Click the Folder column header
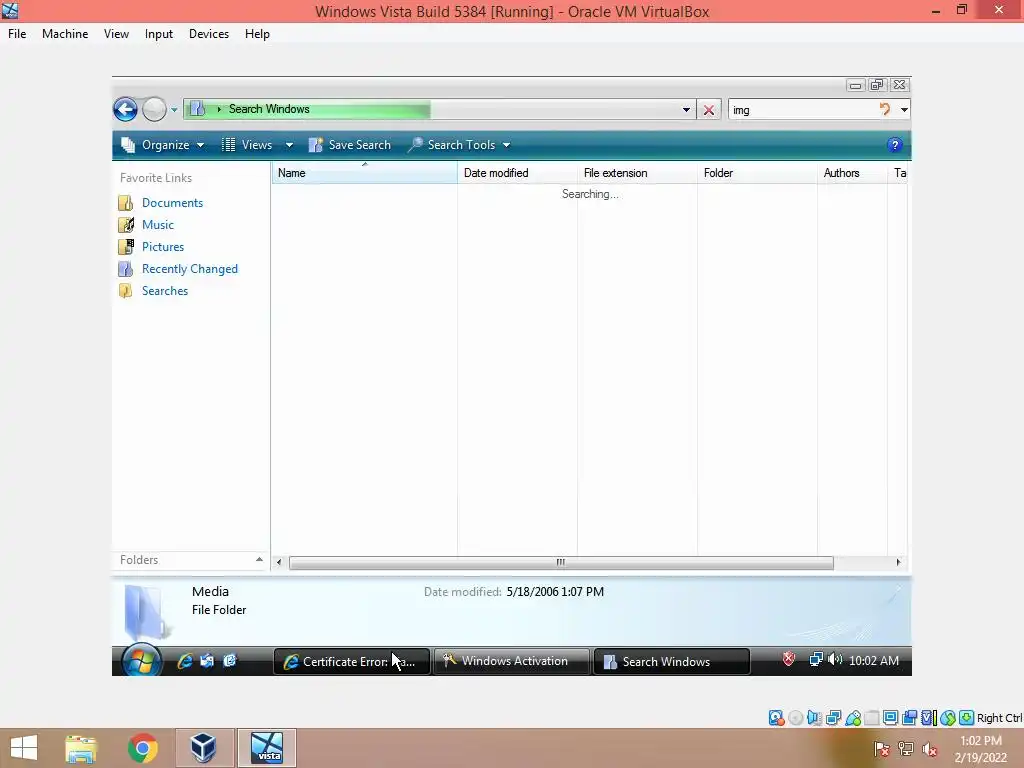The image size is (1024, 768). (x=758, y=173)
